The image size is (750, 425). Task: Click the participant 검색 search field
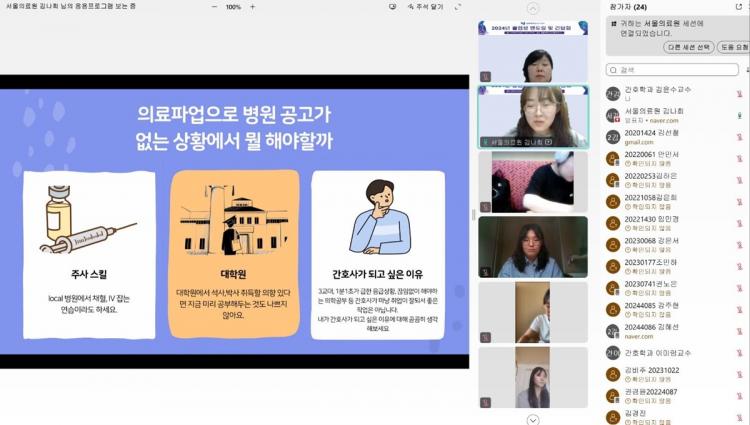coord(670,70)
